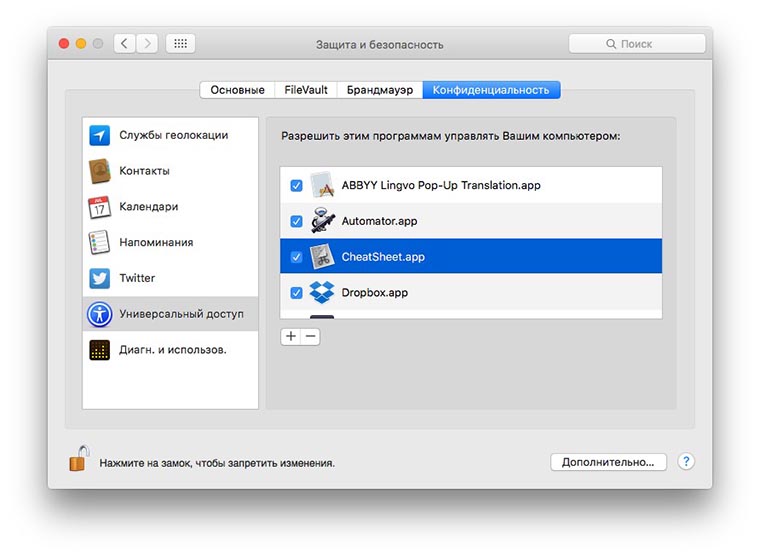Click the Calendars icon in sidebar

click(x=99, y=207)
